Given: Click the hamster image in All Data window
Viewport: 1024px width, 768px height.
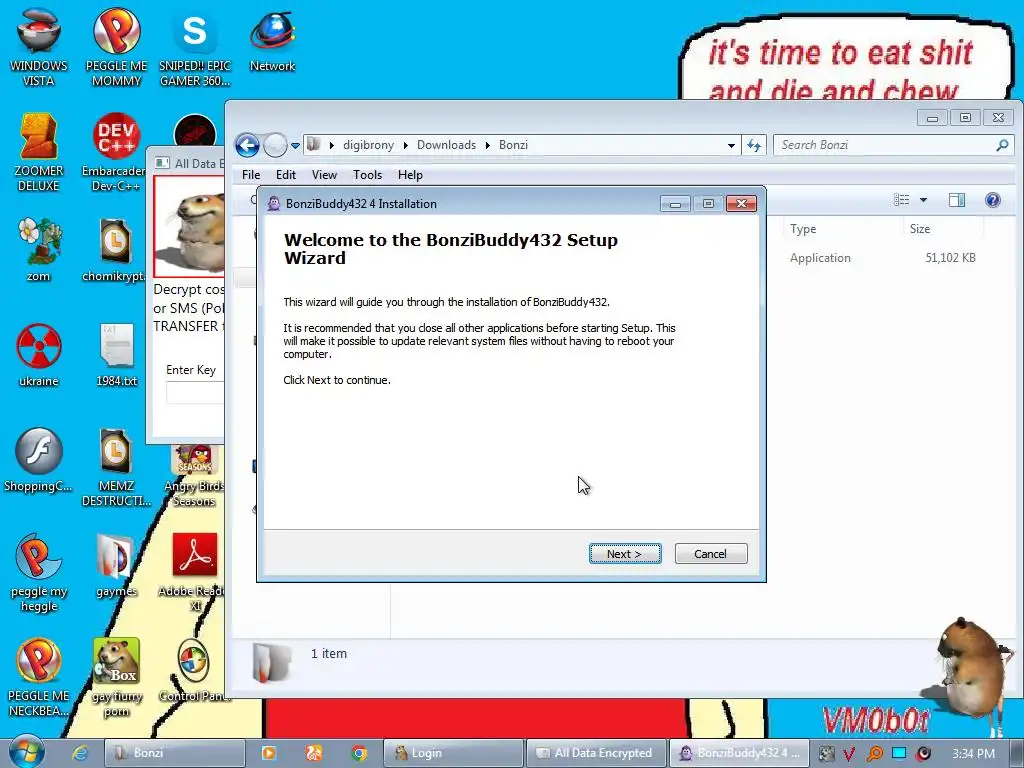Looking at the screenshot, I should coord(190,227).
